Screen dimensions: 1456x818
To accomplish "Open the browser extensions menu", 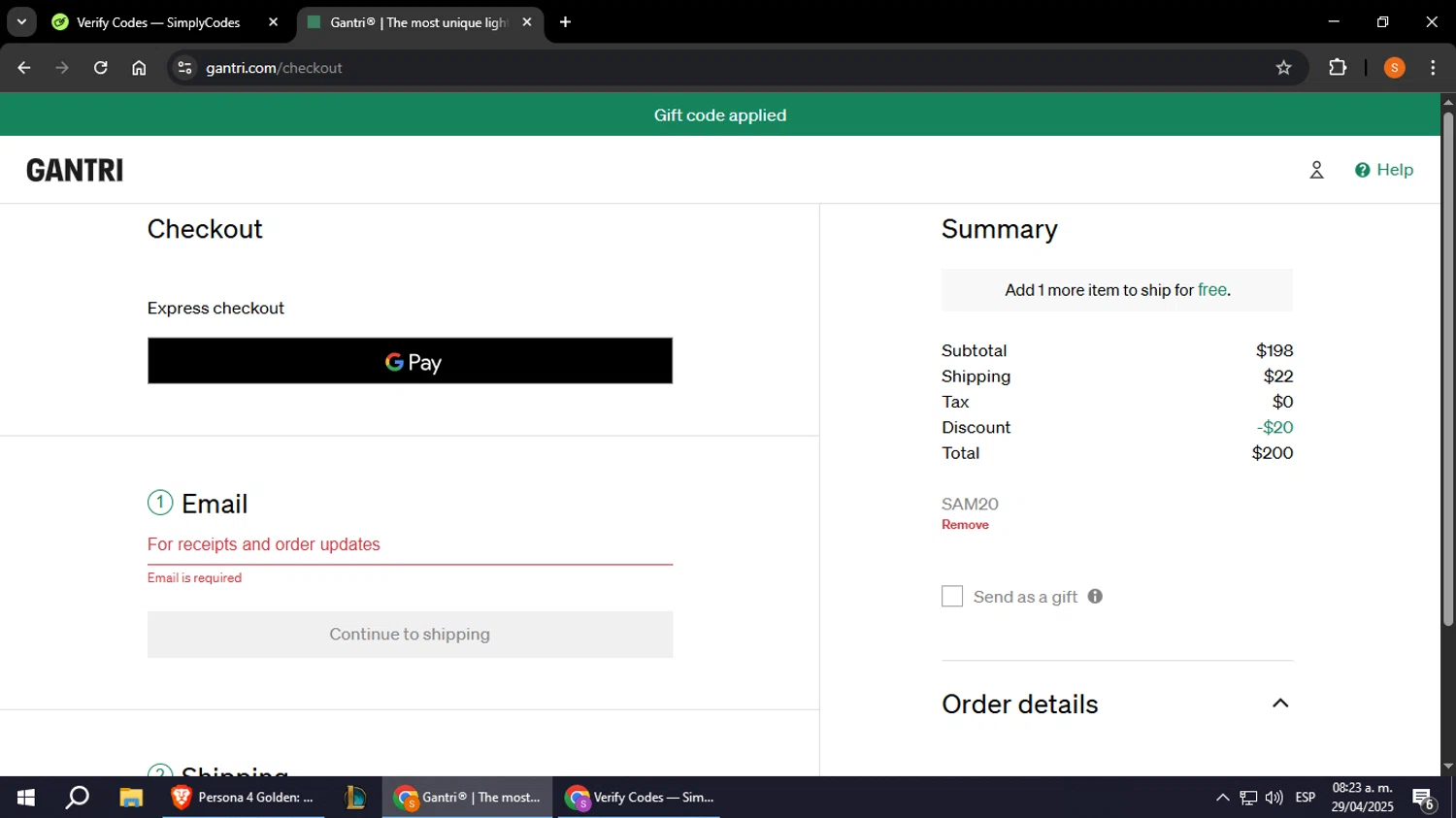I will [x=1338, y=68].
